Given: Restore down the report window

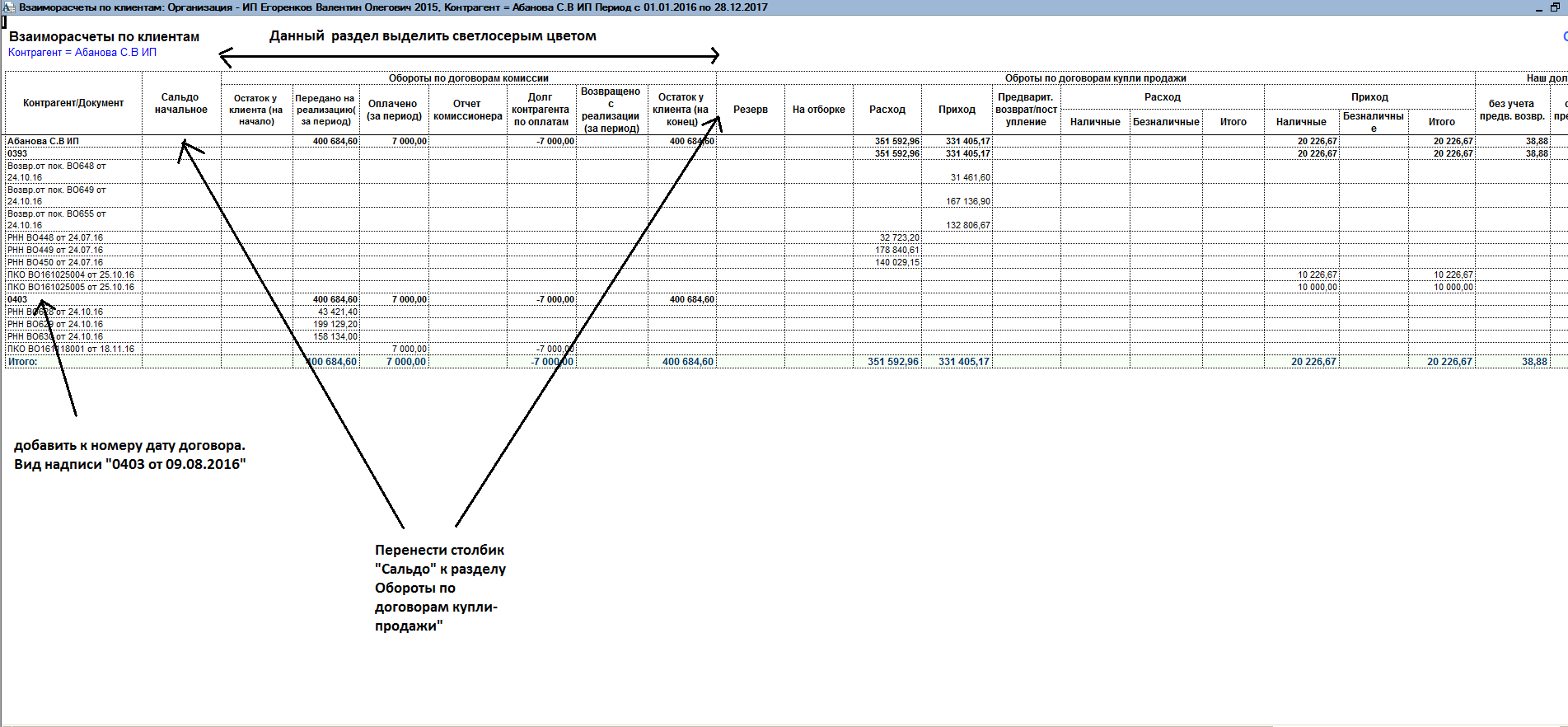Looking at the screenshot, I should tap(1556, 7).
